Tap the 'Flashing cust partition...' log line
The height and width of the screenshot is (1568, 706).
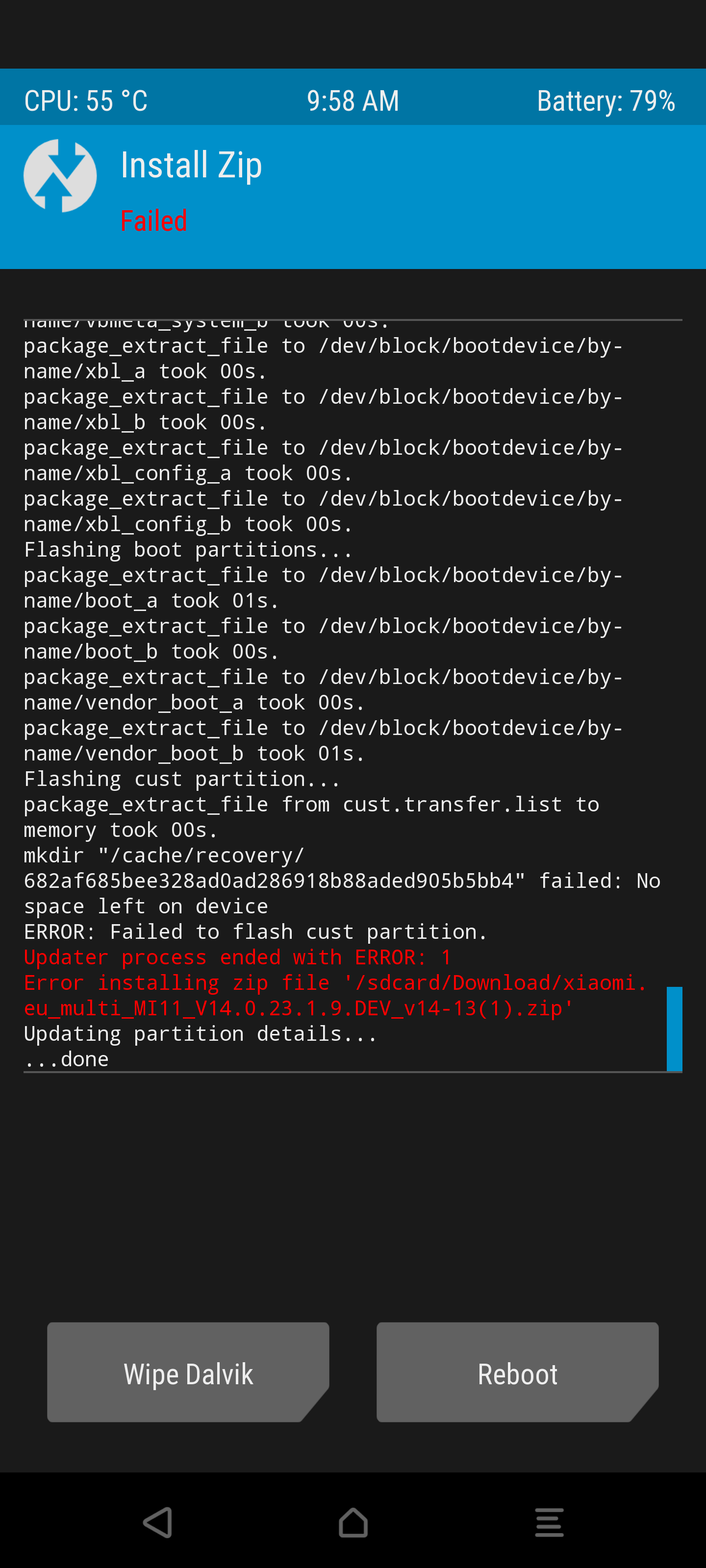(x=182, y=779)
